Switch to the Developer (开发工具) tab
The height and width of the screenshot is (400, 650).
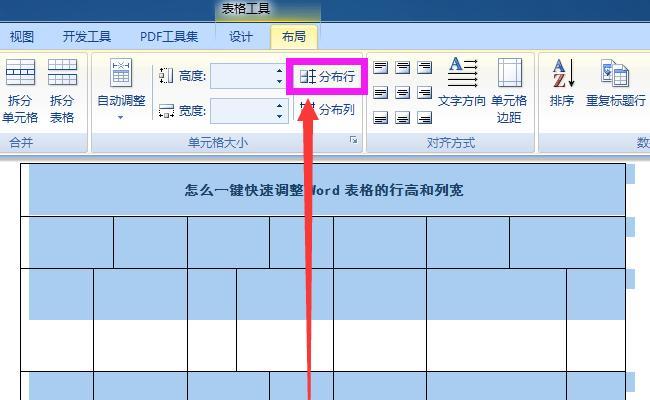coord(87,36)
